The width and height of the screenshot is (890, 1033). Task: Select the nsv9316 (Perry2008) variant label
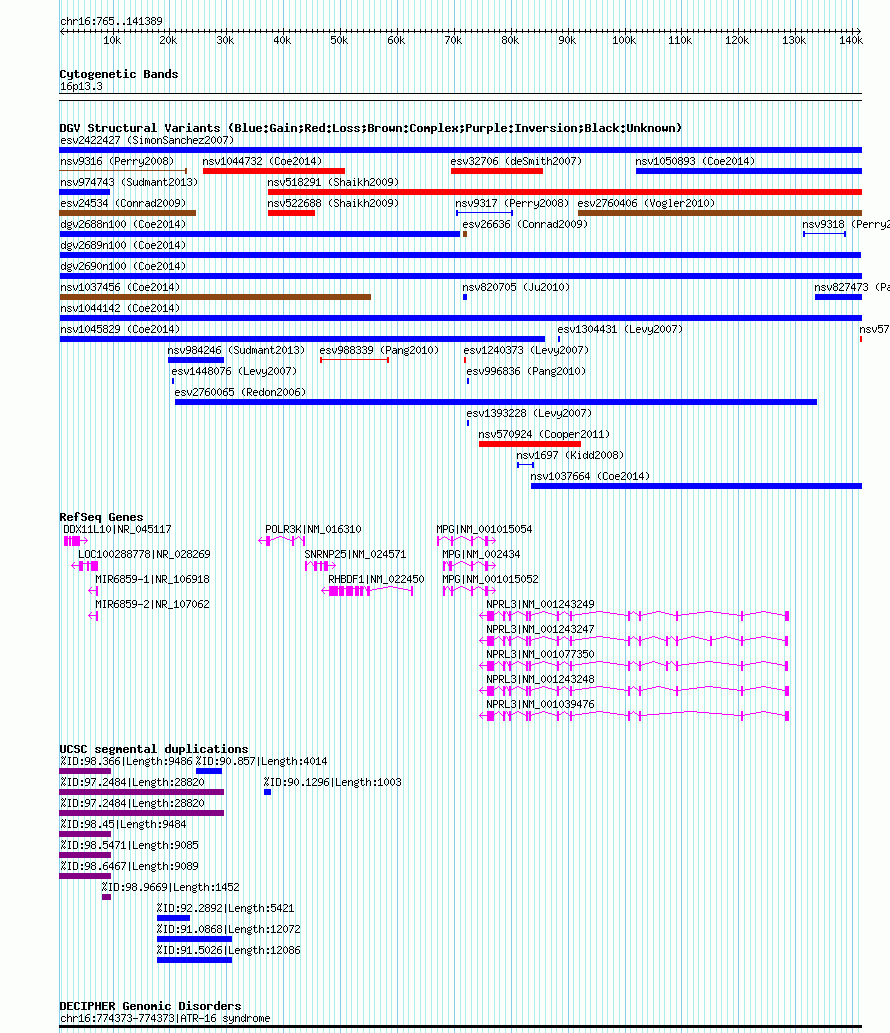point(117,161)
